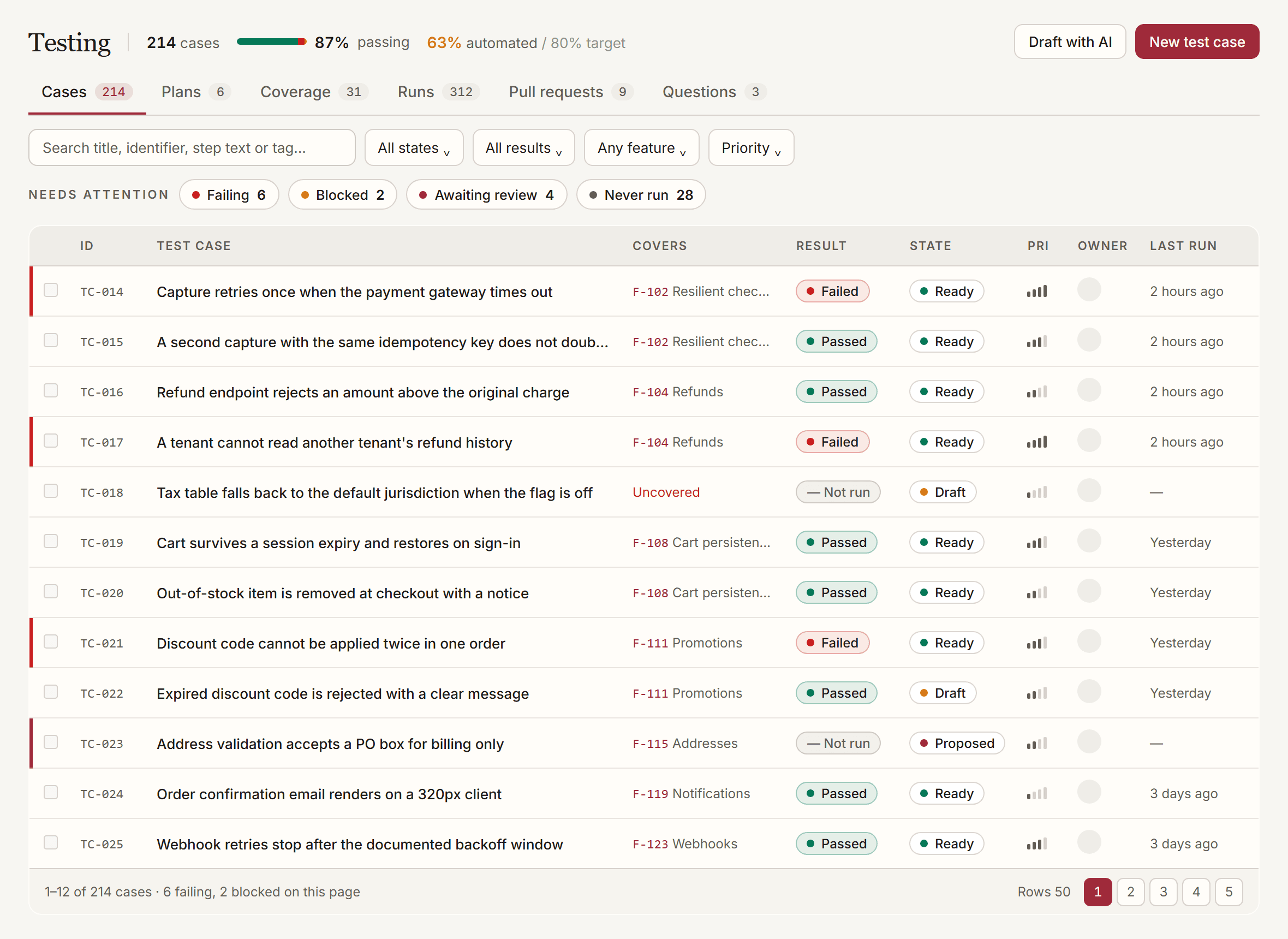The image size is (1288, 939).
Task: Click priority bars icon for TC-025
Action: [x=1036, y=844]
